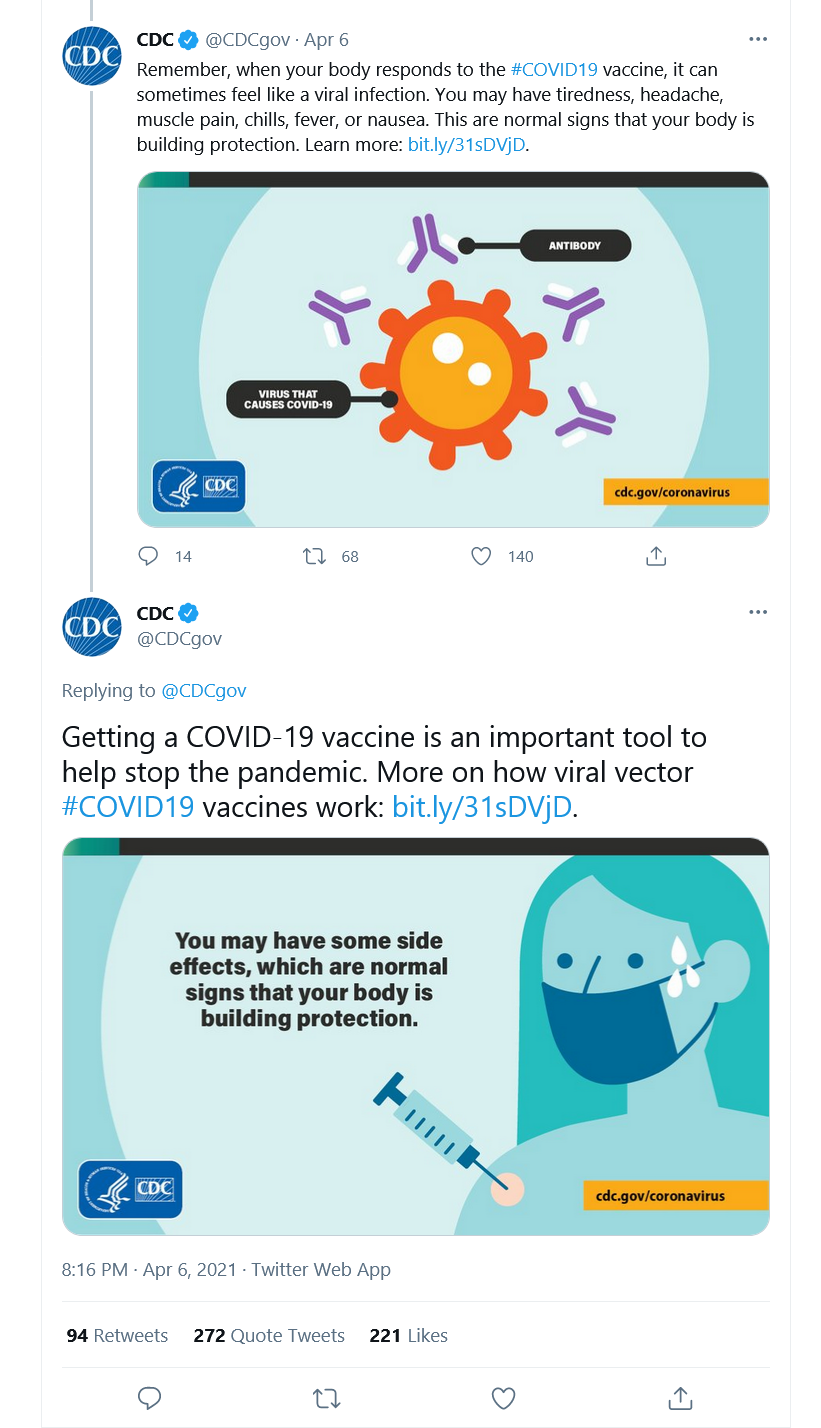The height and width of the screenshot is (1428, 821).
Task: View the 94 Retweets list
Action: (117, 1335)
